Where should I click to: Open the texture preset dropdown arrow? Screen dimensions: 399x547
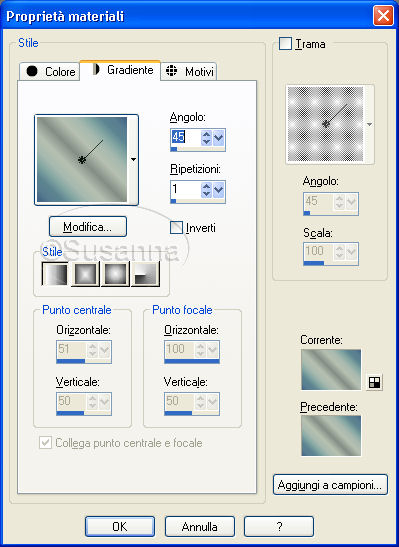[369, 125]
